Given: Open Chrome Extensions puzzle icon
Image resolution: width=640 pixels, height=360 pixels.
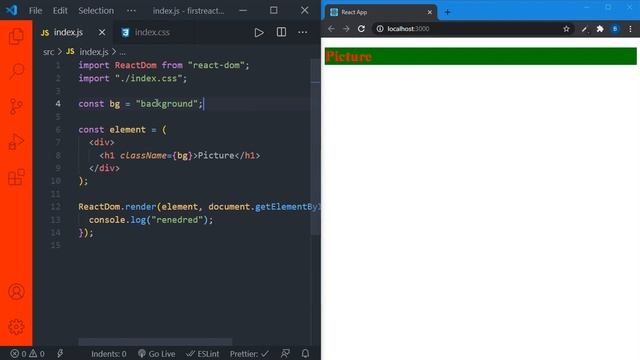Looking at the screenshot, I should [x=600, y=29].
